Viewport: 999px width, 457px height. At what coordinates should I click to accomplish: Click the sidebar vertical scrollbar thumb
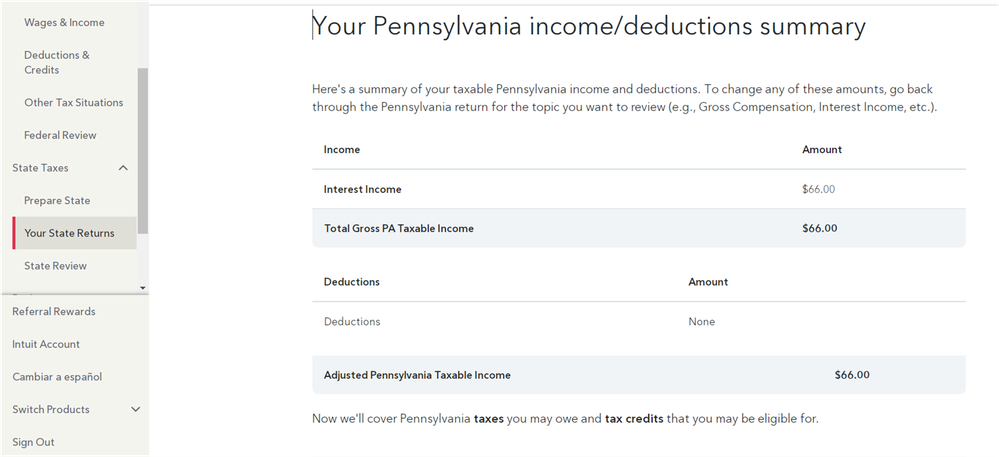coord(143,150)
